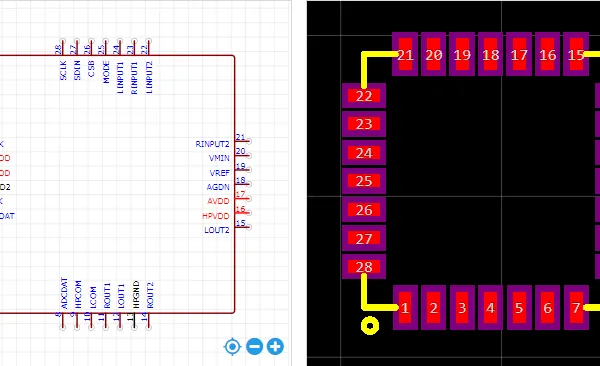
Task: Click the AVDD pin label
Action: pos(218,201)
